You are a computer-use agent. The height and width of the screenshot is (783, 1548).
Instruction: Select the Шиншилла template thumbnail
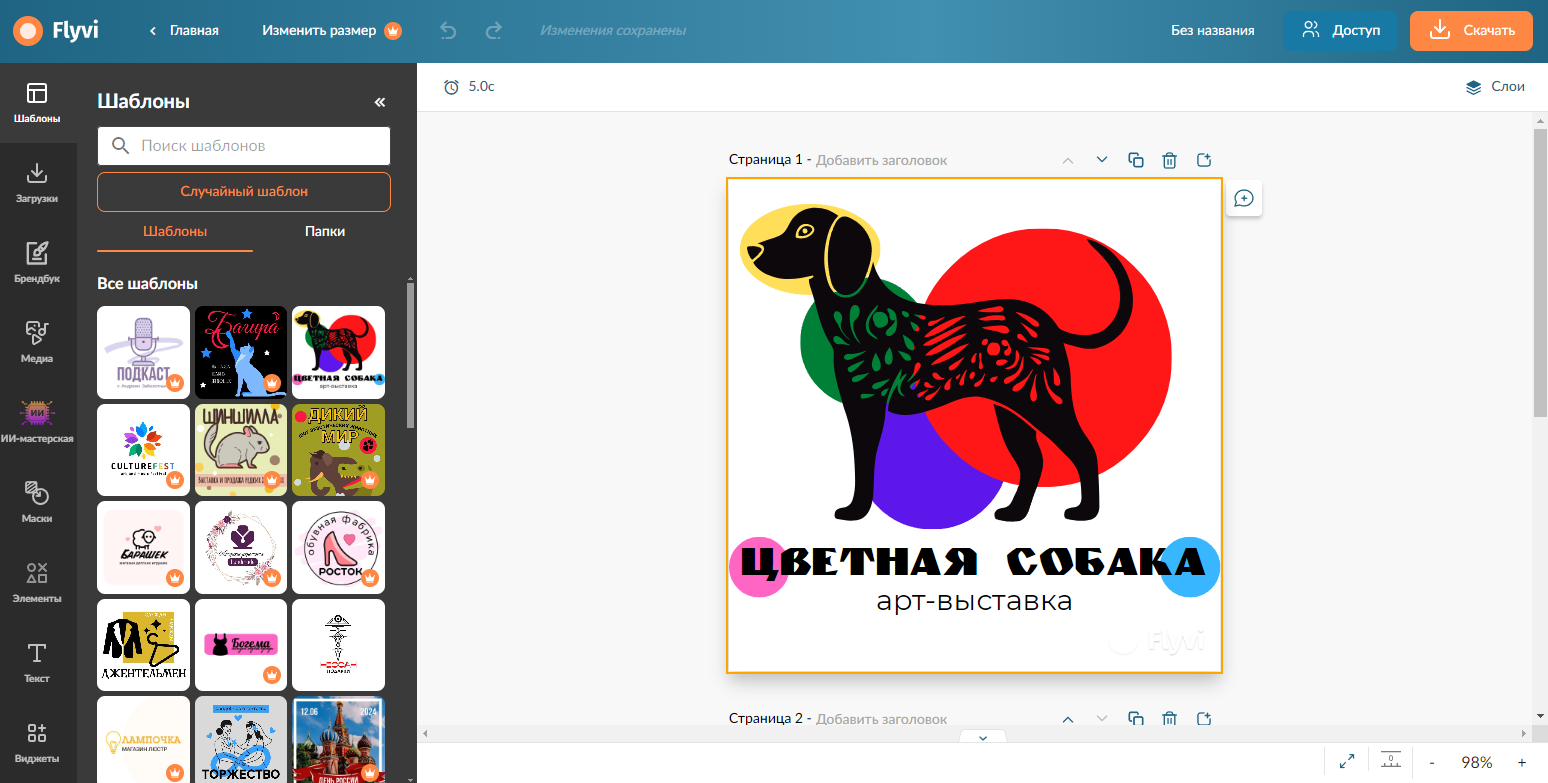[x=241, y=450]
